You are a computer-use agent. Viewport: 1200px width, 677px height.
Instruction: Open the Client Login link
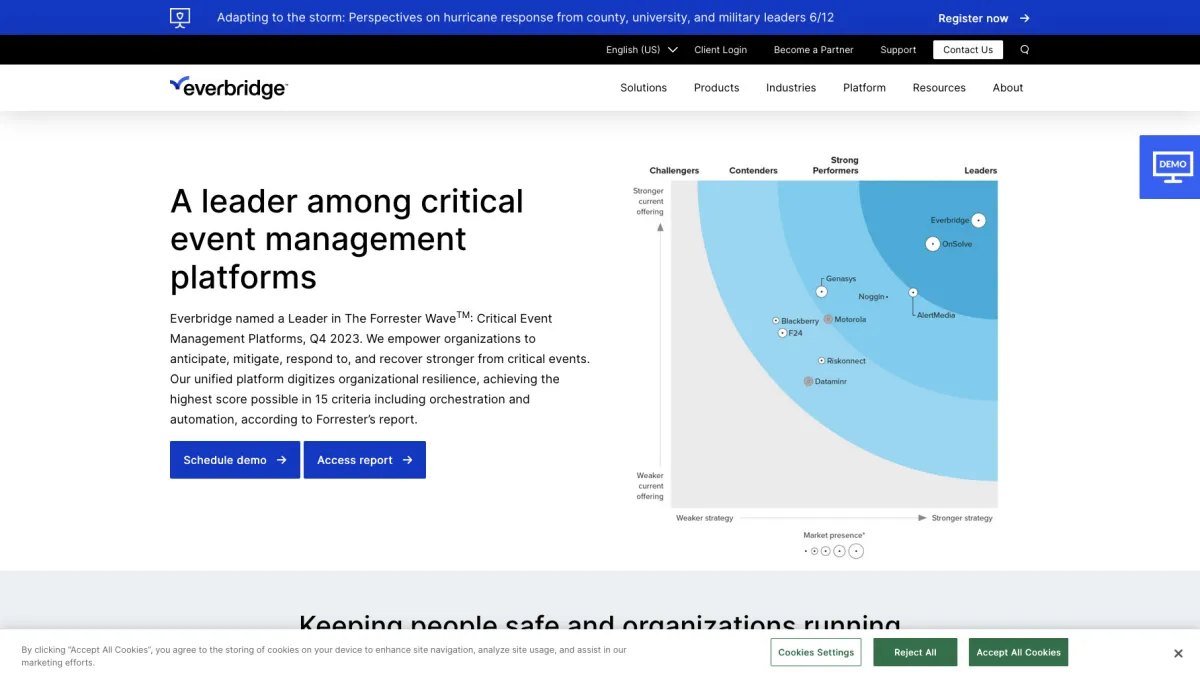721,50
